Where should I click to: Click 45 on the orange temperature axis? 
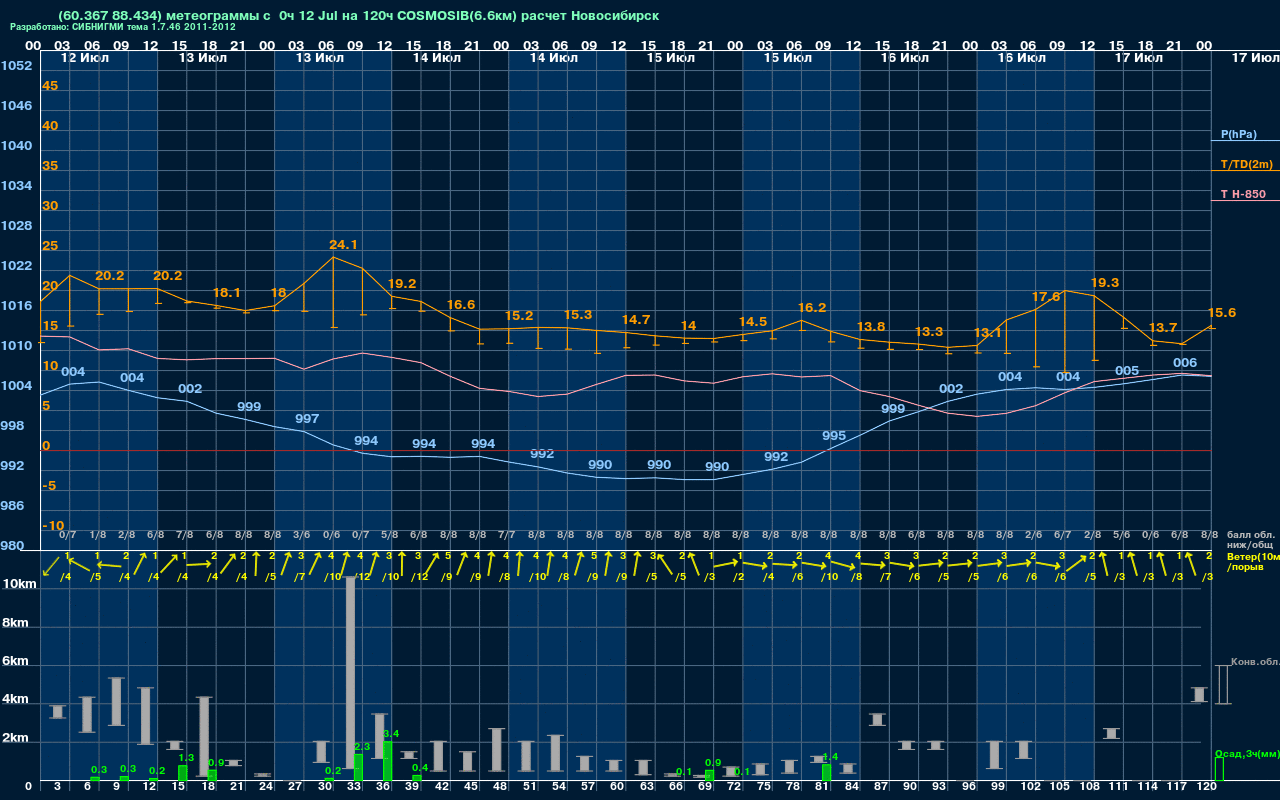pyautogui.click(x=50, y=86)
